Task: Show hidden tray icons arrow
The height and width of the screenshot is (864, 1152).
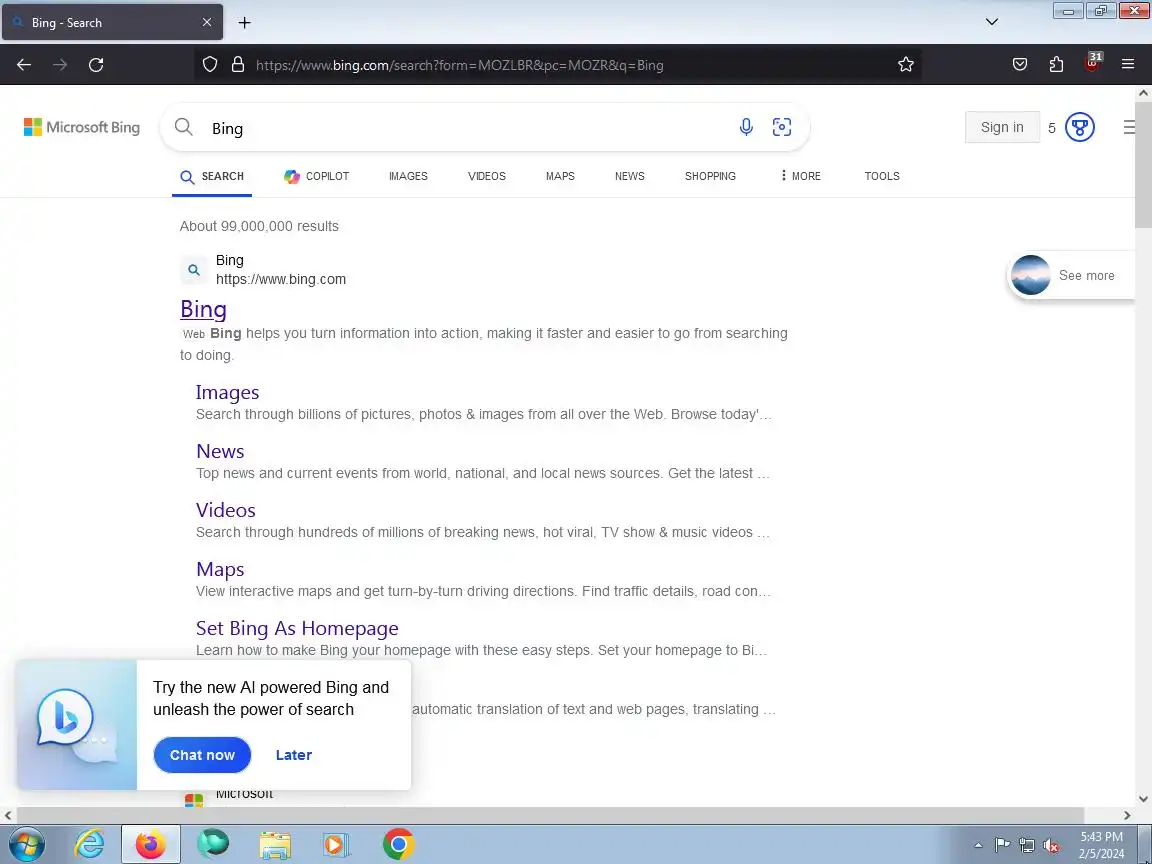Action: [x=978, y=846]
